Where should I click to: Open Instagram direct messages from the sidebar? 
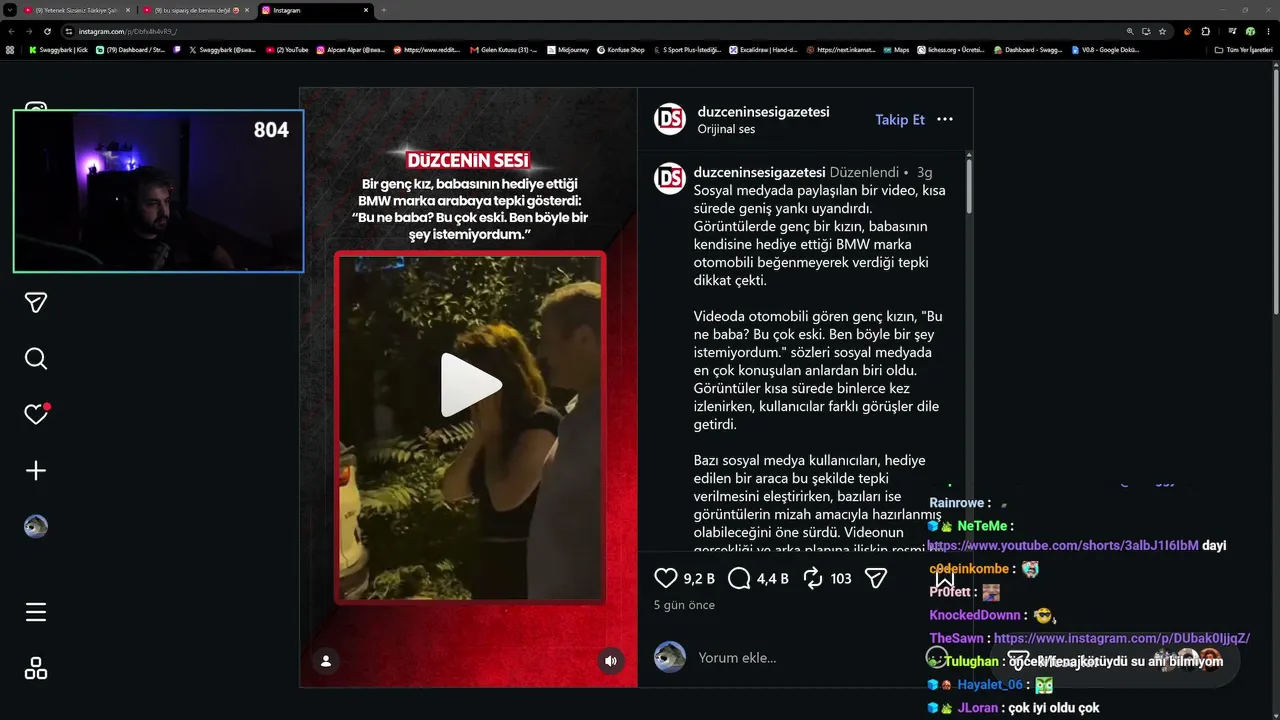pos(36,303)
